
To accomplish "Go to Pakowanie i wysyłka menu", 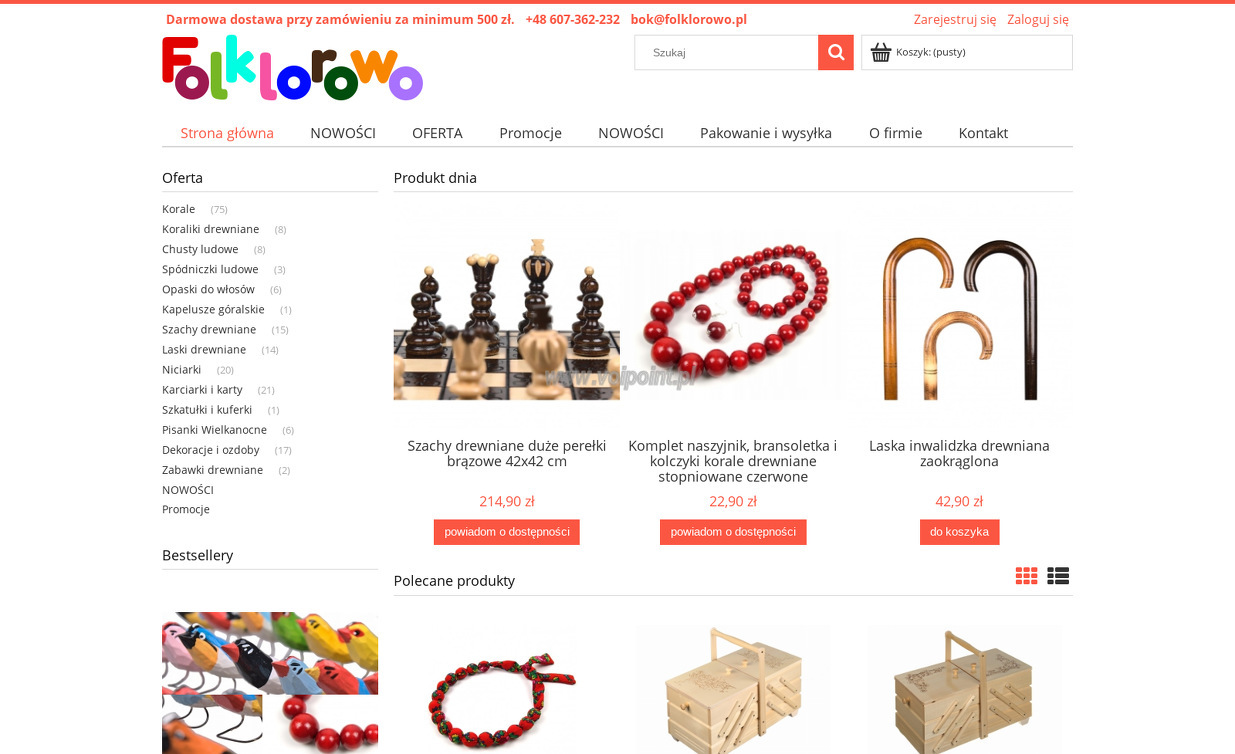I will click(x=766, y=133).
